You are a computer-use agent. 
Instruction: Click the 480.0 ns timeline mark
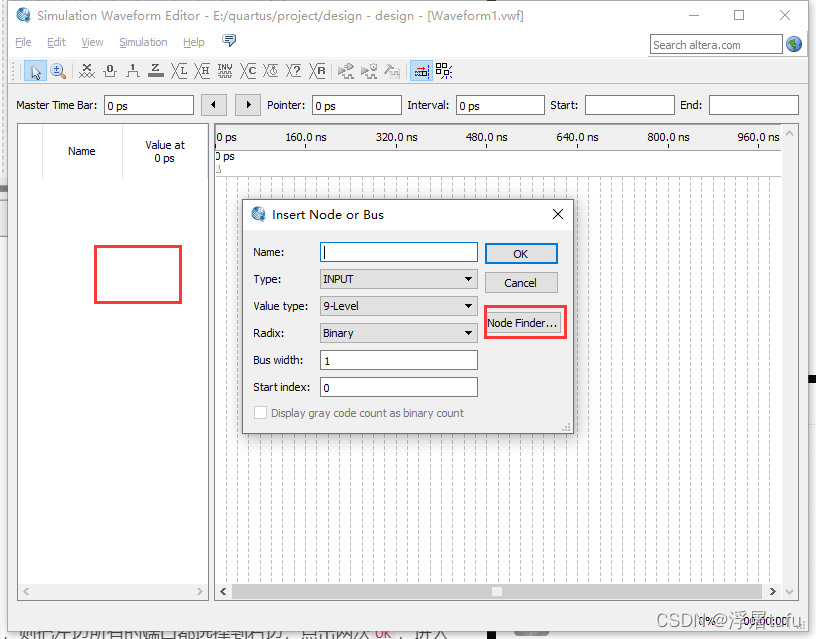pyautogui.click(x=487, y=137)
